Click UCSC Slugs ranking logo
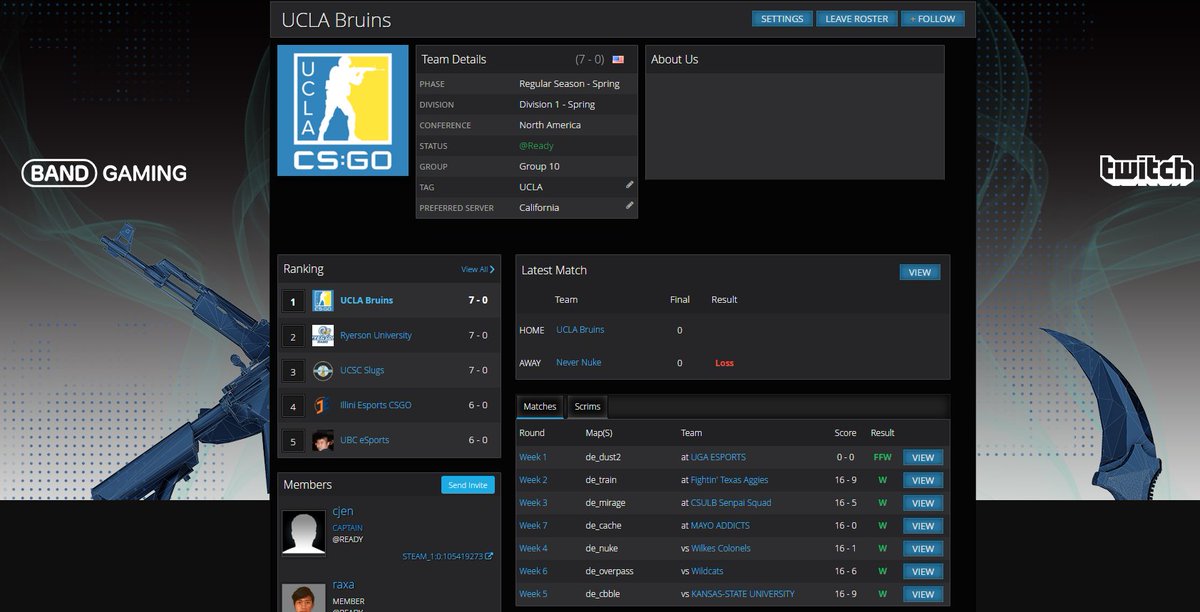The height and width of the screenshot is (612, 1200). click(x=323, y=370)
